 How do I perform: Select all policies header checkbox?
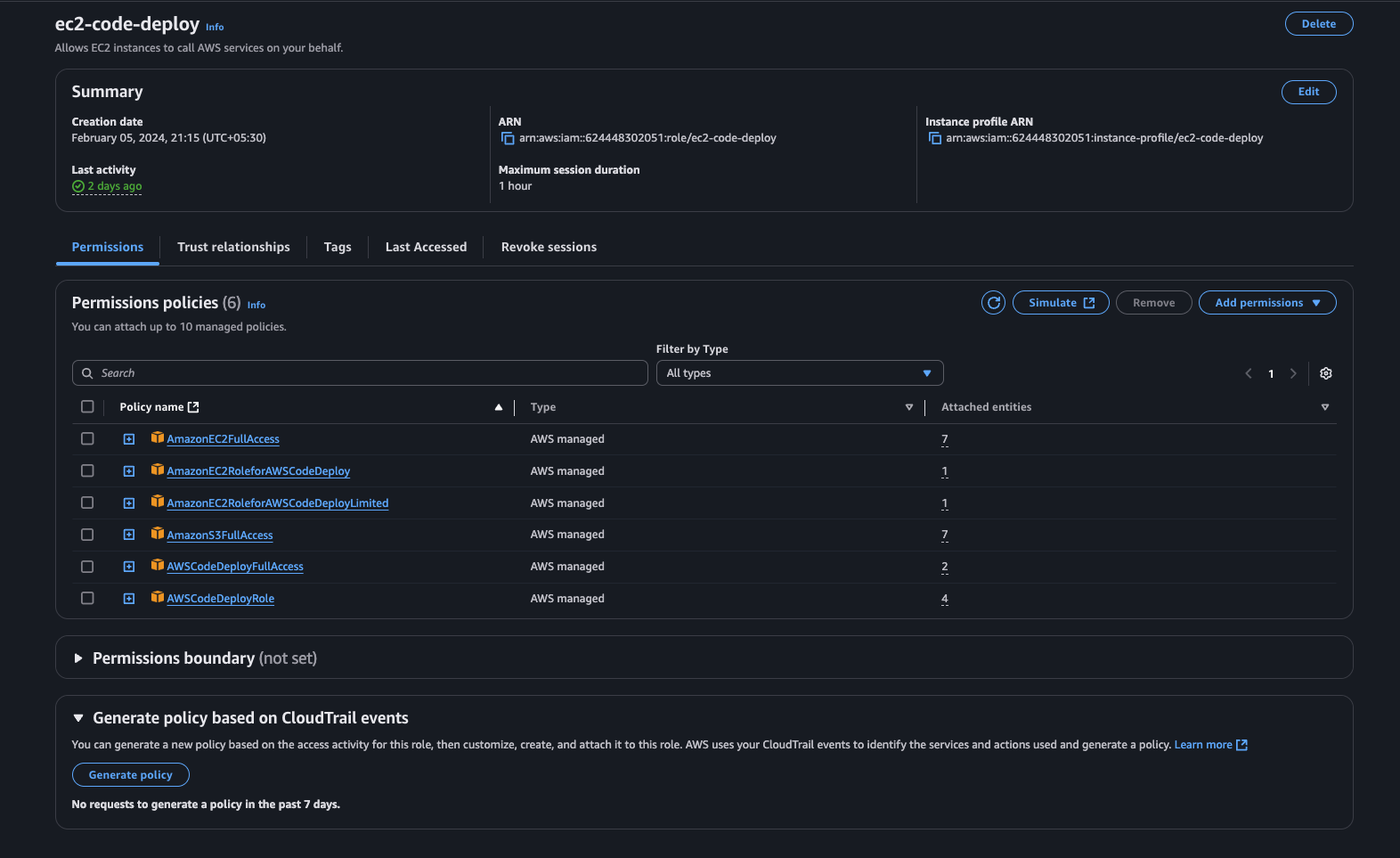coord(87,406)
